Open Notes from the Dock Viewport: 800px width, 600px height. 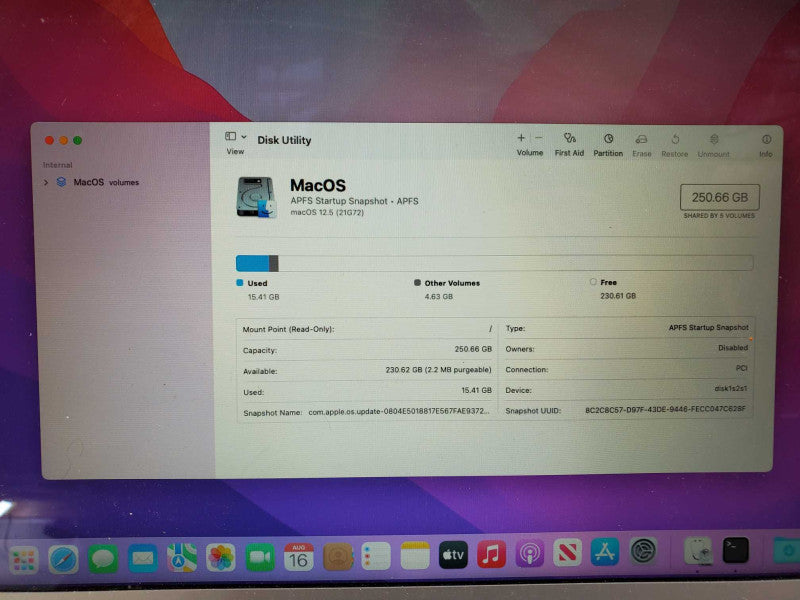point(415,555)
